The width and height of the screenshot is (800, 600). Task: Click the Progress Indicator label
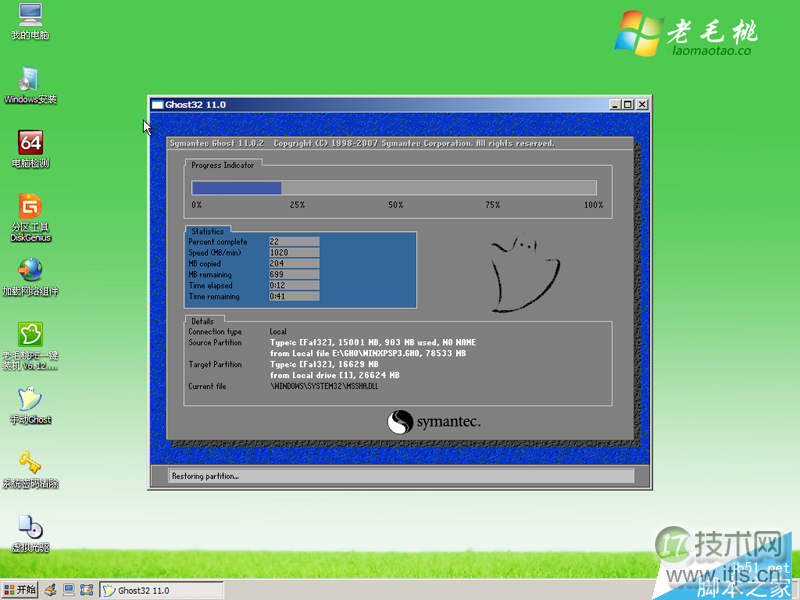pos(222,165)
